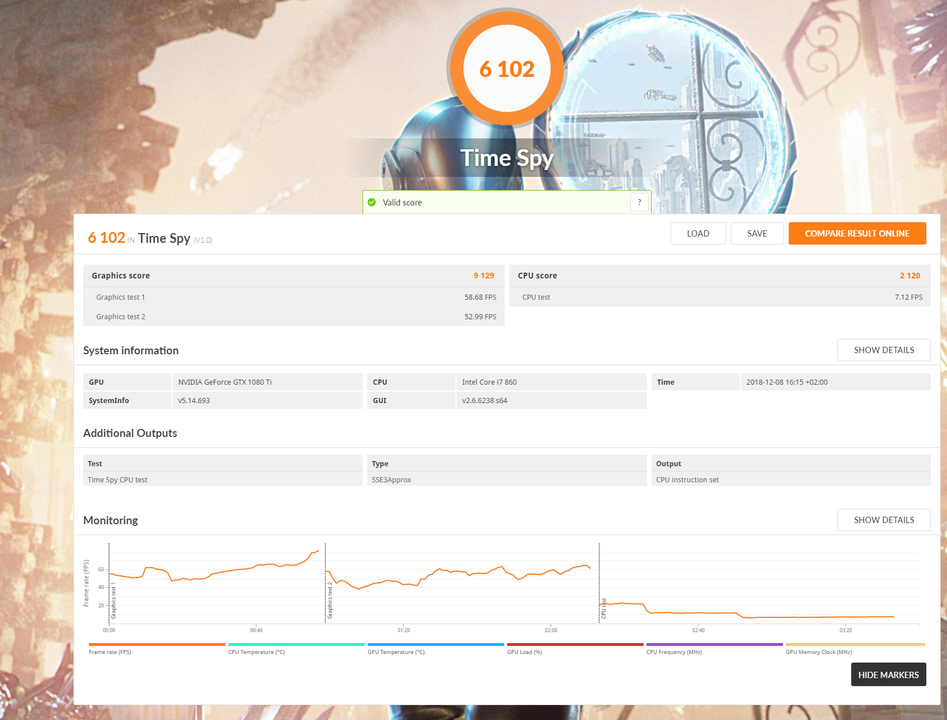Click the CPU instruction set output cell
Image resolution: width=947 pixels, height=720 pixels.
point(791,480)
